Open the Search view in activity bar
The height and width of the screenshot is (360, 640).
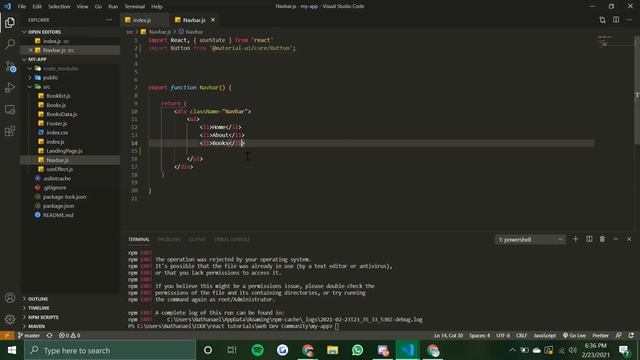point(10,44)
